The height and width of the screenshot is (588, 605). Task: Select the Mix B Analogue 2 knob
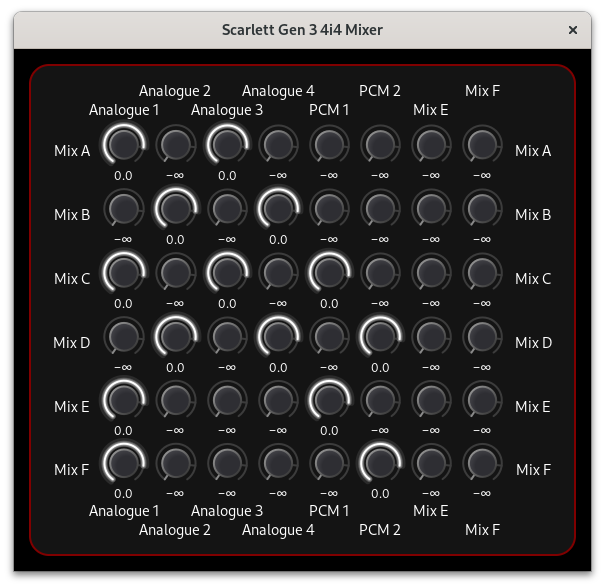click(175, 209)
